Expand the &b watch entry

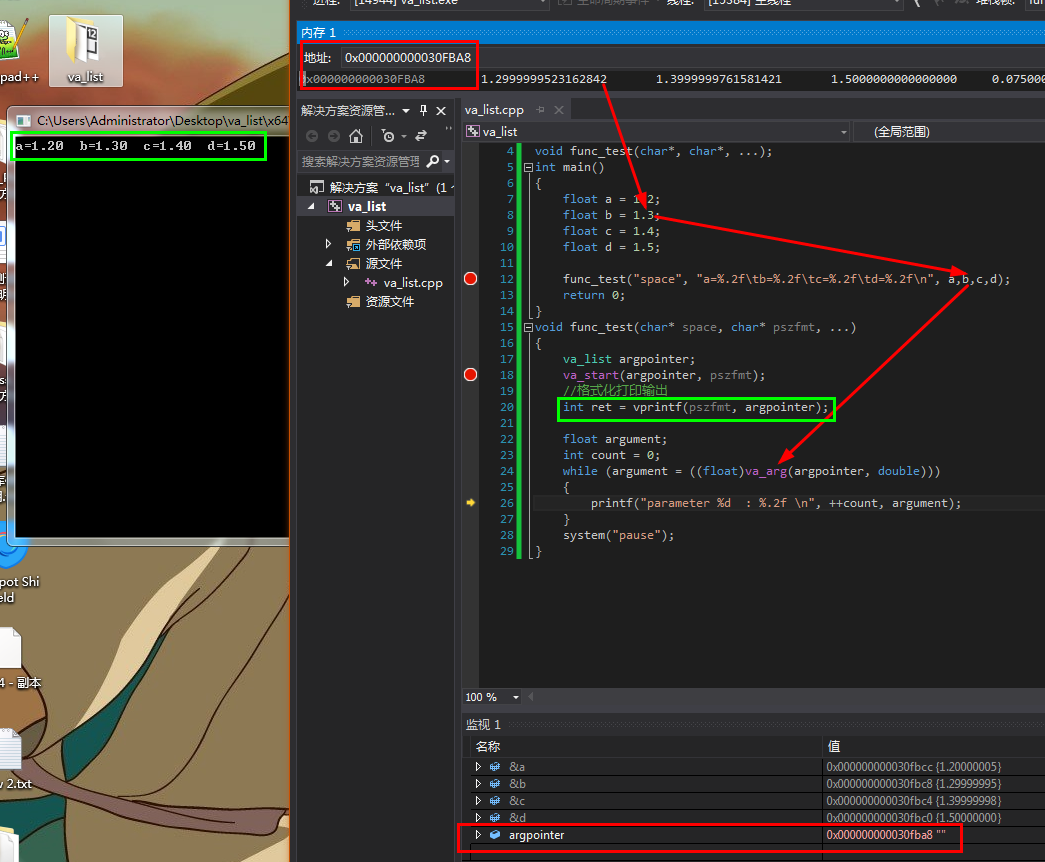pyautogui.click(x=478, y=783)
